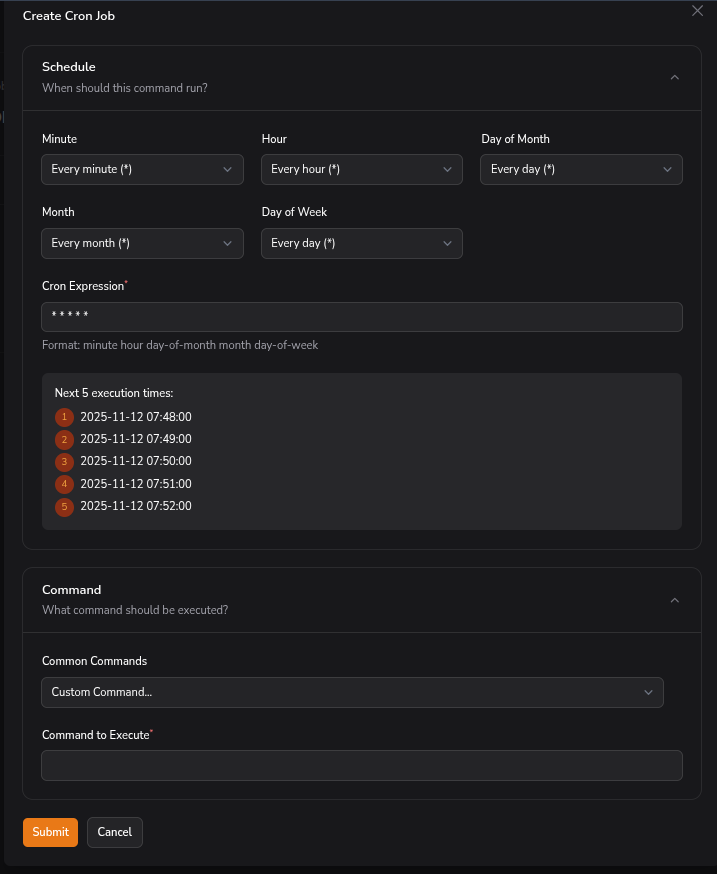Viewport: 717px width, 874px height.
Task: Click execution time badge number 4
Action: tap(65, 484)
